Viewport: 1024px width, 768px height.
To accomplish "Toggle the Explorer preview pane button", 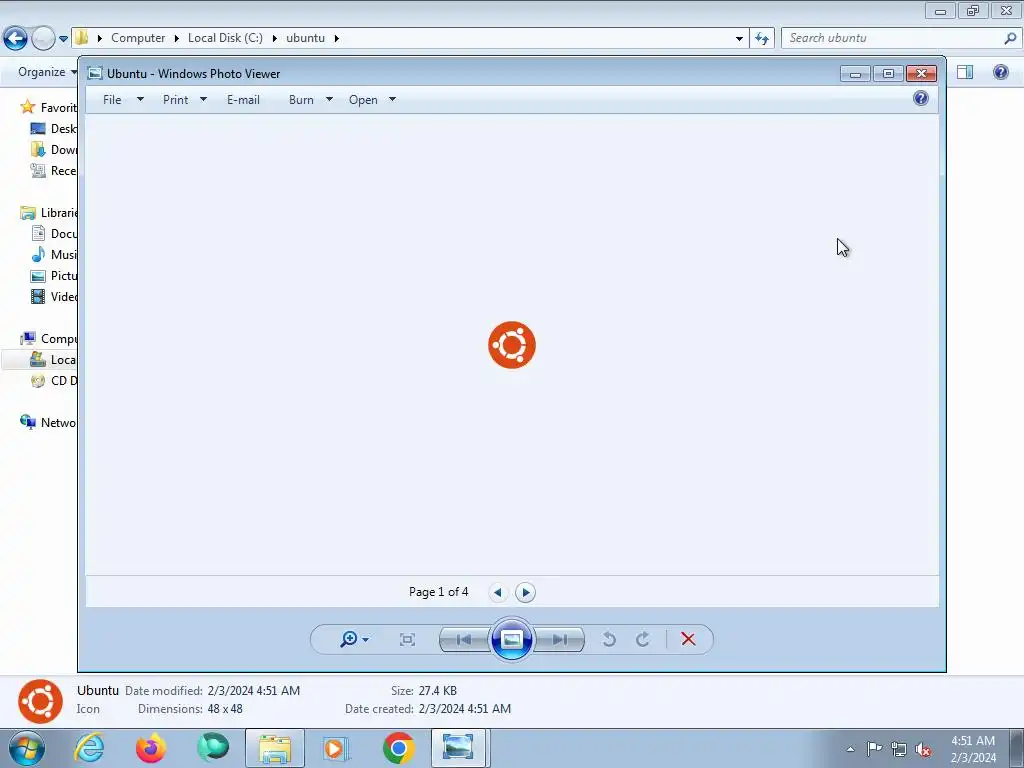I will pyautogui.click(x=965, y=72).
